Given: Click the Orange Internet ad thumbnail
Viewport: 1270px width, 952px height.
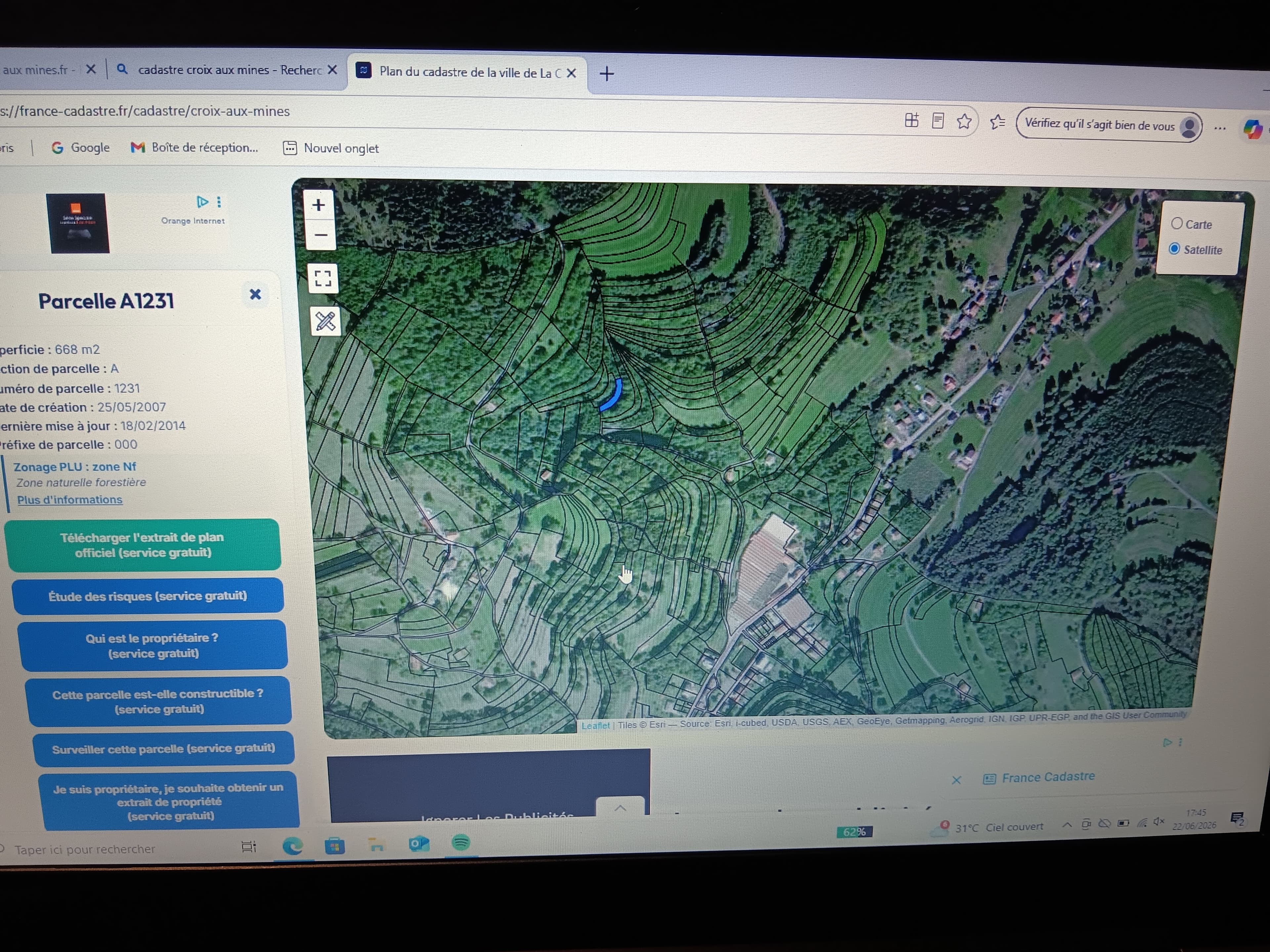Looking at the screenshot, I should (78, 223).
